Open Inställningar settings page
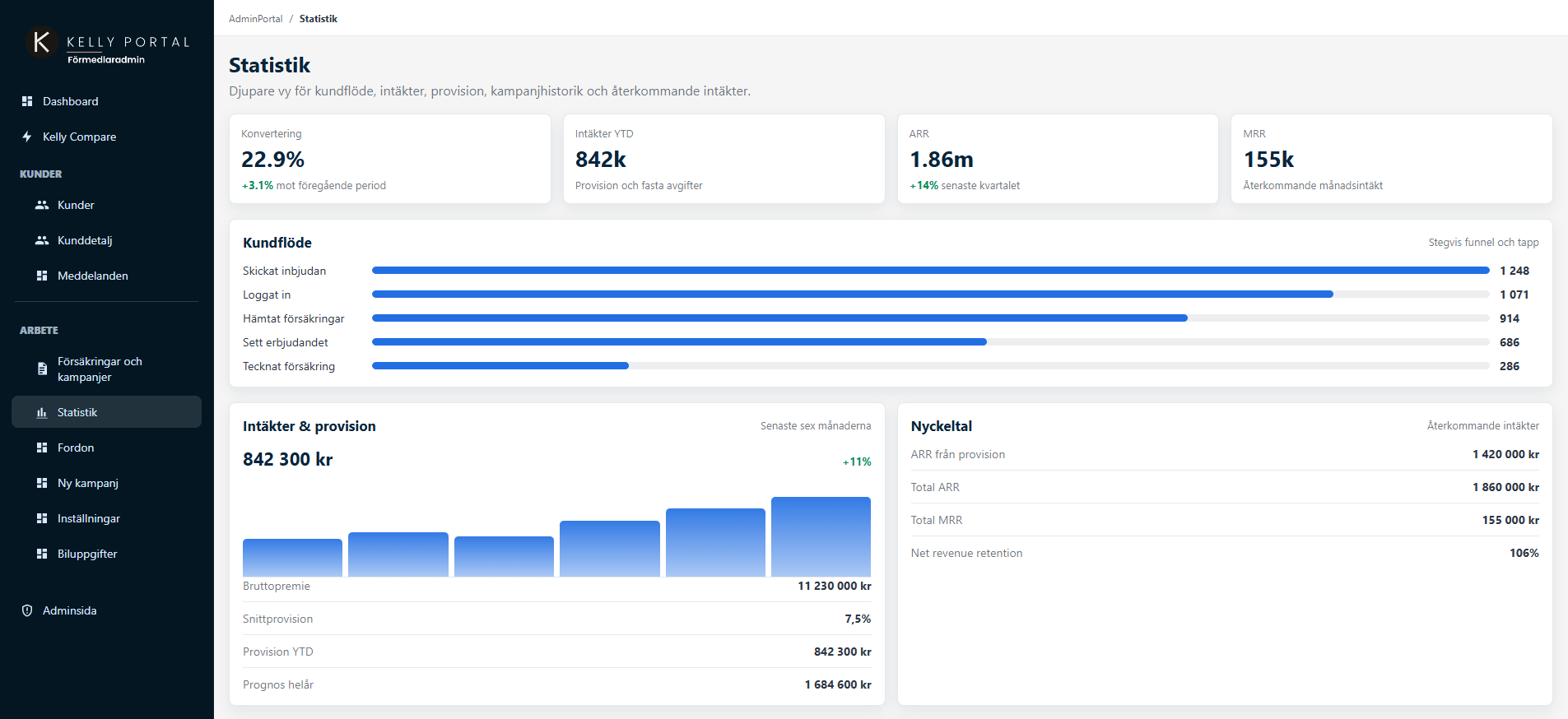The width and height of the screenshot is (1568, 719). (106, 518)
